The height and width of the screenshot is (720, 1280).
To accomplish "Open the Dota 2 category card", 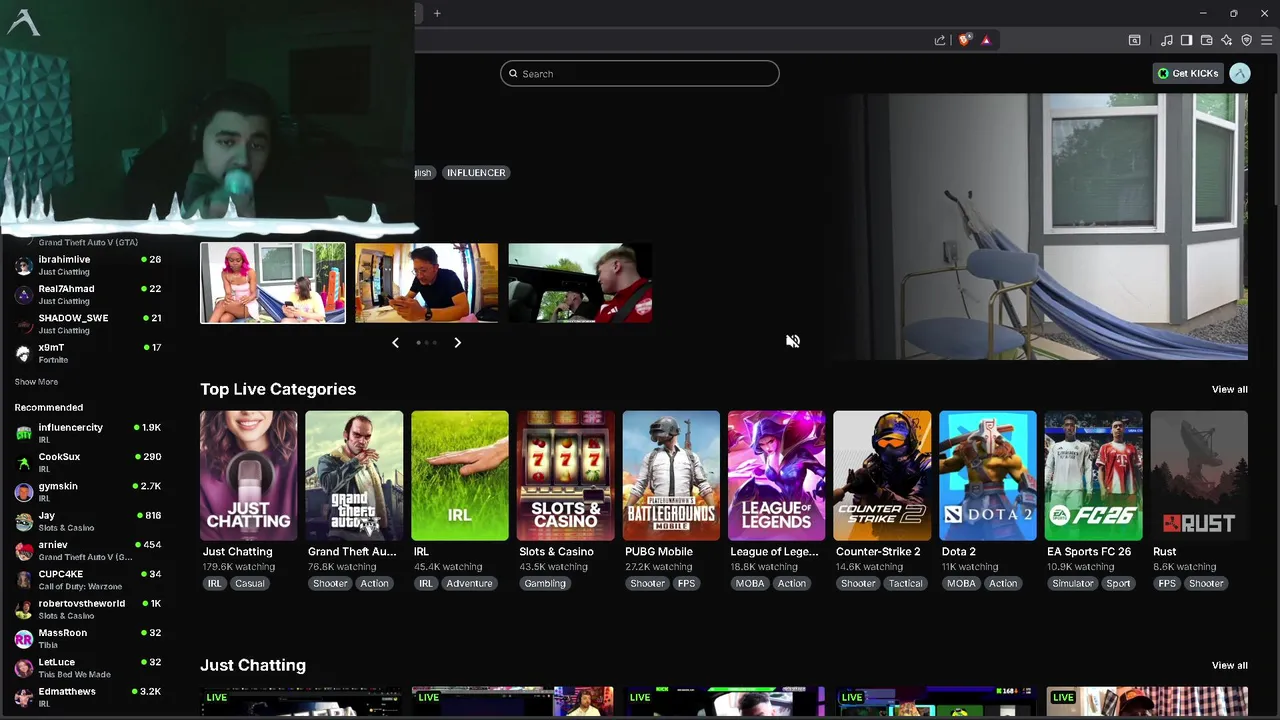I will [988, 476].
